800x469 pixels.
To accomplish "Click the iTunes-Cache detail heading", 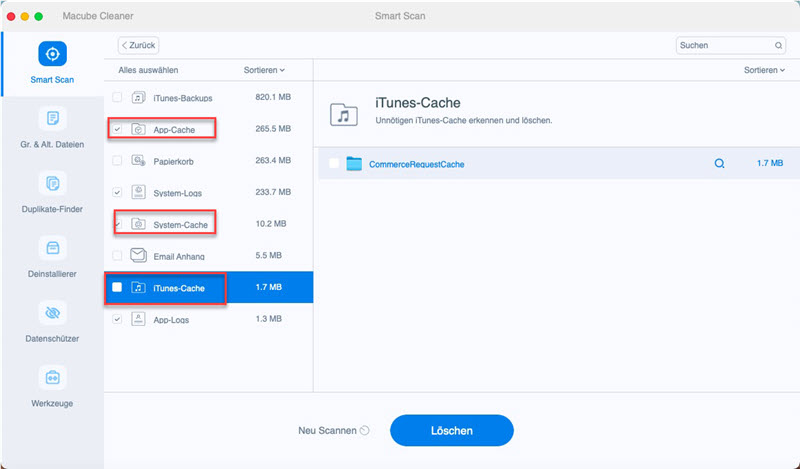I will (x=418, y=103).
